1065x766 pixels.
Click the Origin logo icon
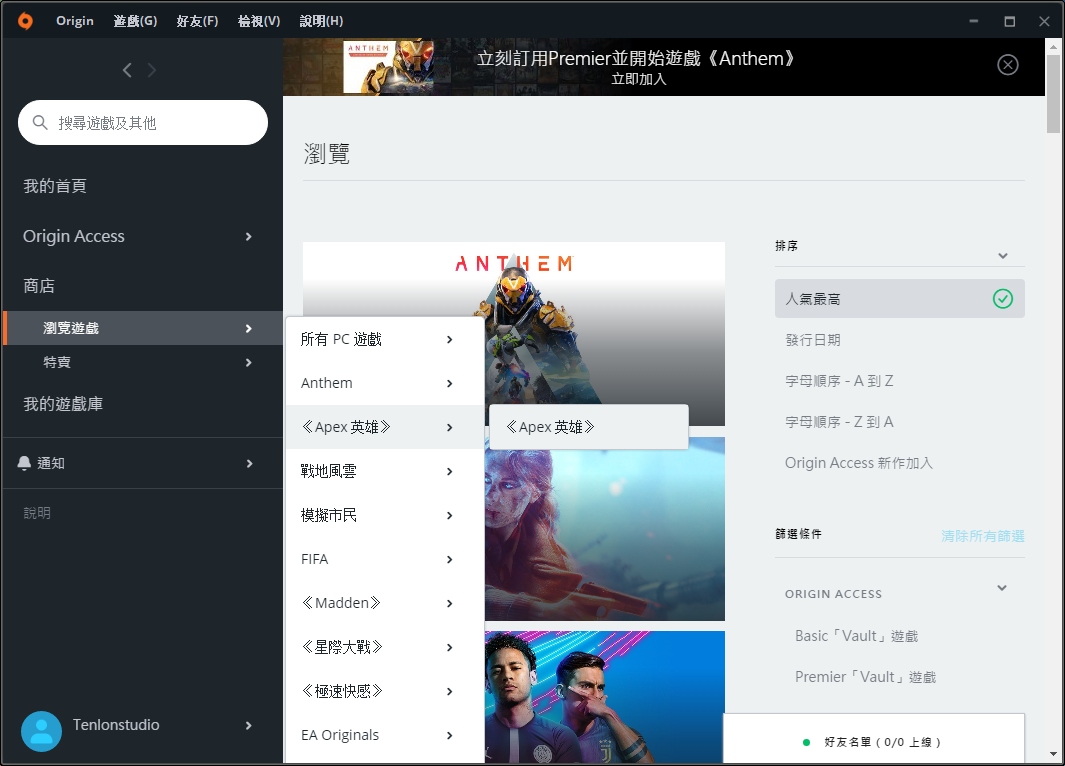pyautogui.click(x=25, y=21)
